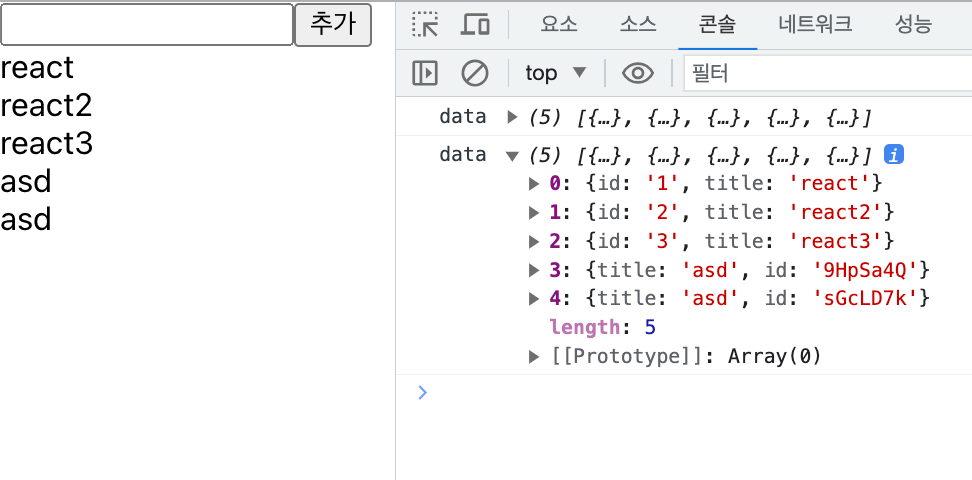This screenshot has width=972, height=480.
Task: Expand object 4 with id 'sGcLD7k'
Action: [534, 299]
